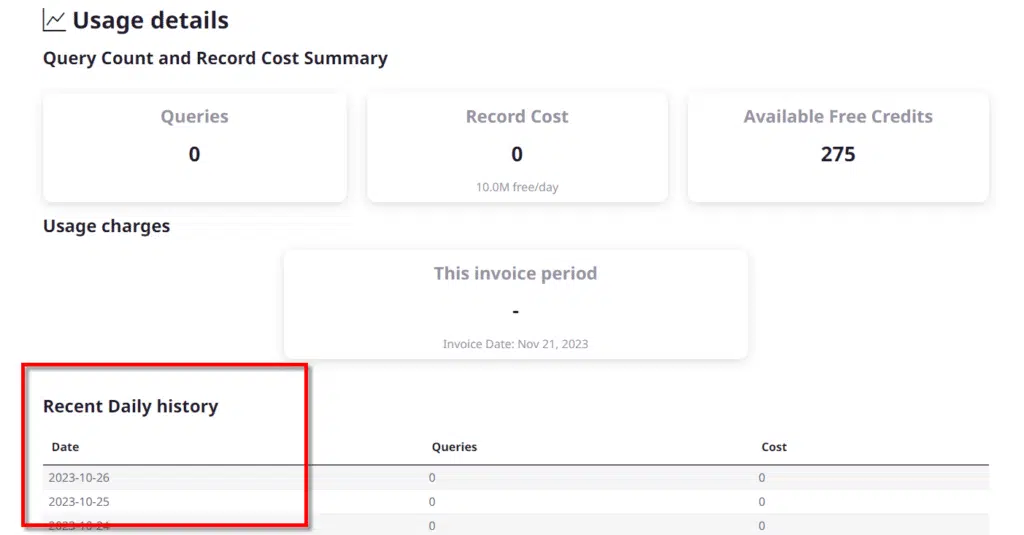Click Query Count and Record Cost Summary heading

coord(215,58)
